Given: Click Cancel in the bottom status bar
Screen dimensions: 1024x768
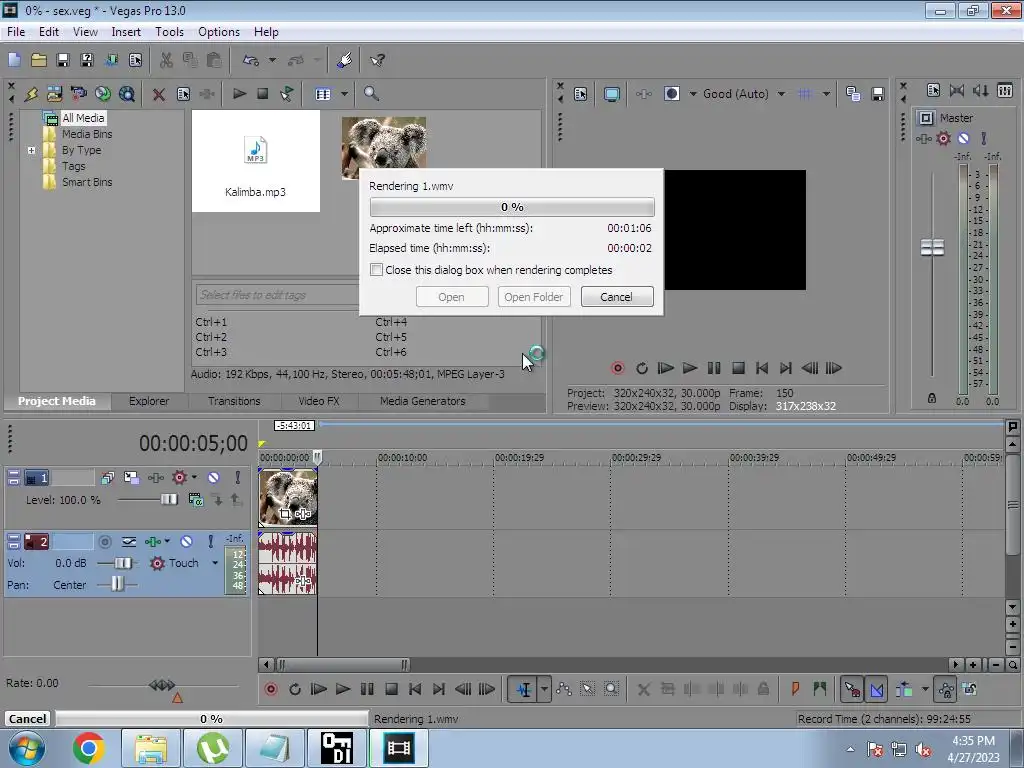Looking at the screenshot, I should coord(27,718).
